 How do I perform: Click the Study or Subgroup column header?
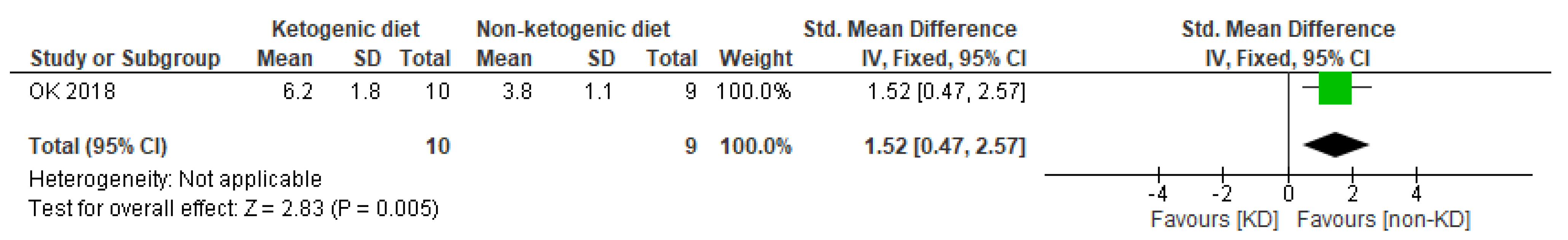click(x=125, y=59)
